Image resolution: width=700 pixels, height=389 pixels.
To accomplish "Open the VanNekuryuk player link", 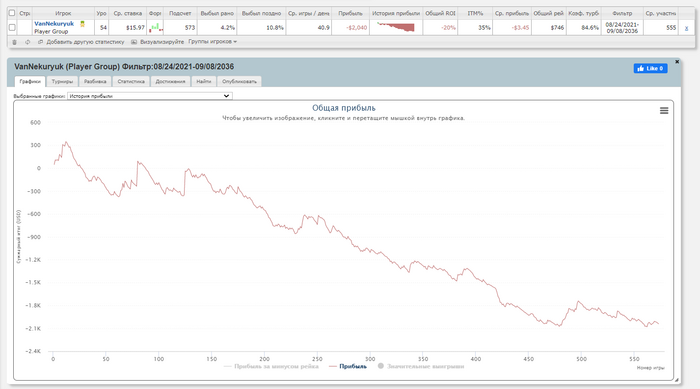I will (x=54, y=24).
